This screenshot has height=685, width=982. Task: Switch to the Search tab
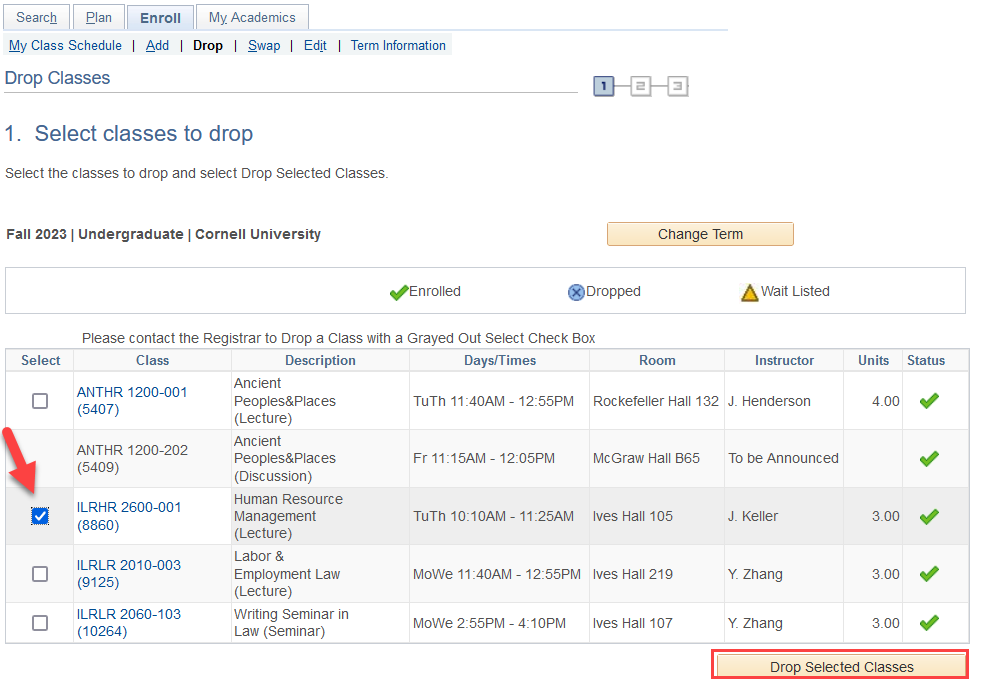click(x=37, y=17)
